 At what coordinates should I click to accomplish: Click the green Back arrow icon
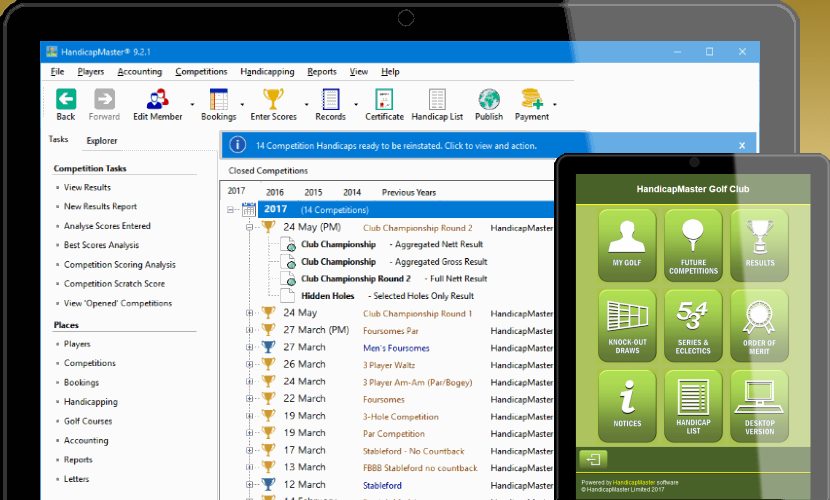click(x=66, y=100)
